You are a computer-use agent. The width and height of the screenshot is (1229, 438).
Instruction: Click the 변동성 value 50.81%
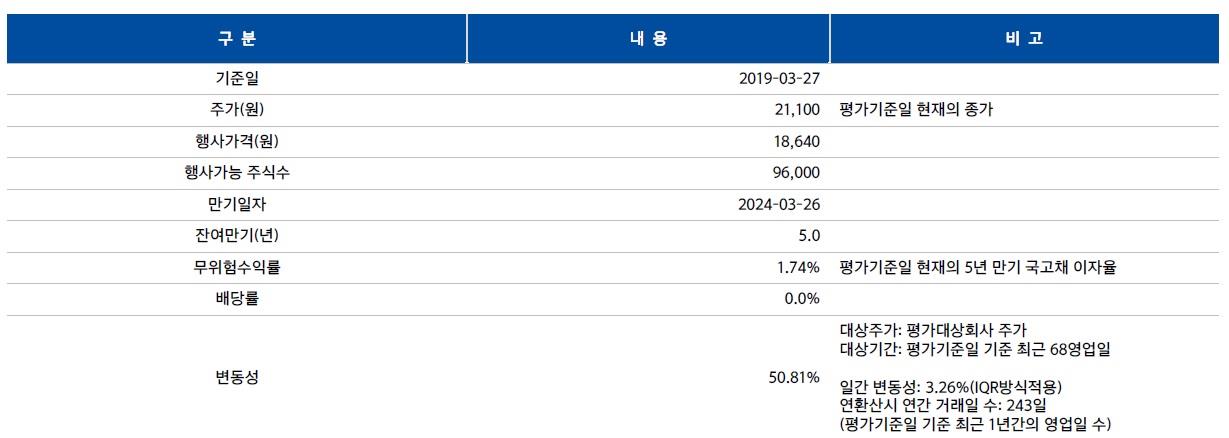coord(797,377)
